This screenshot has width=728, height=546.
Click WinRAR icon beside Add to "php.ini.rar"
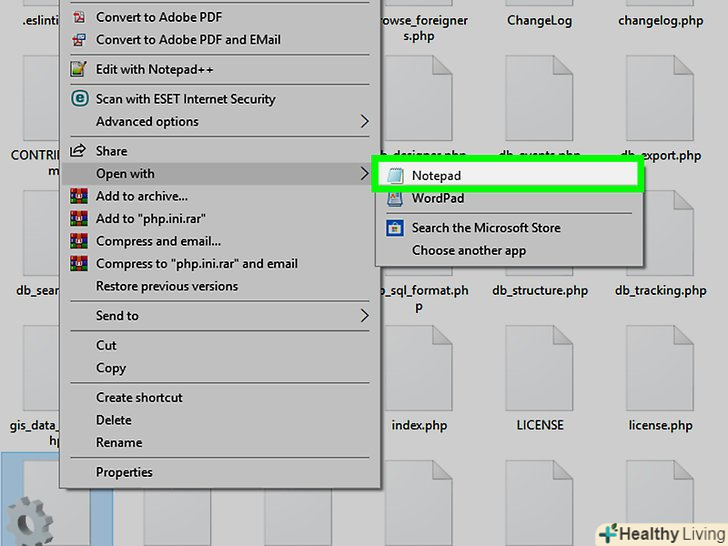tap(79, 218)
